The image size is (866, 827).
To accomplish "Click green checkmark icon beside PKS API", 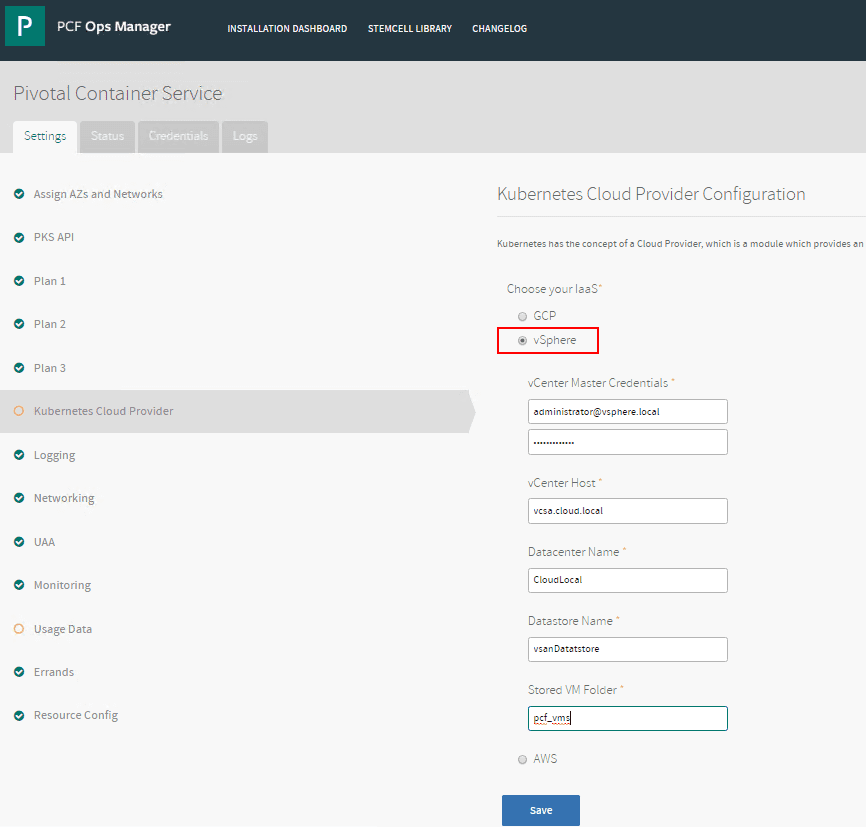I will tap(19, 238).
